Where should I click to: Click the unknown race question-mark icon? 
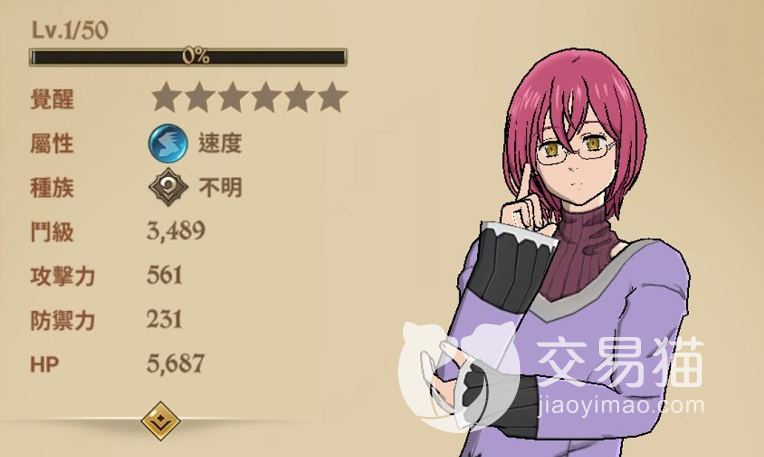(x=168, y=187)
